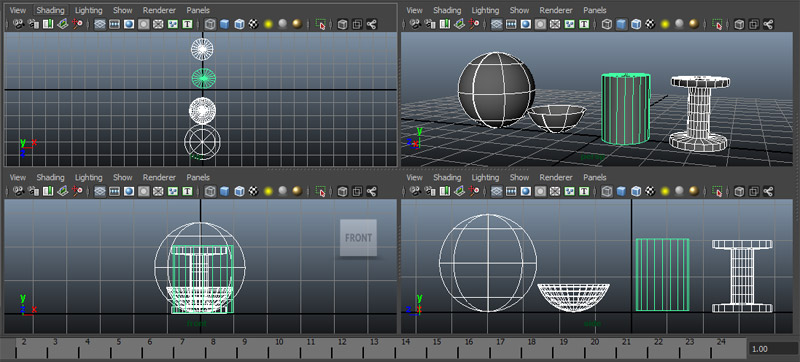
Task: Click Isolate Select icon in side panel
Action: 717,191
